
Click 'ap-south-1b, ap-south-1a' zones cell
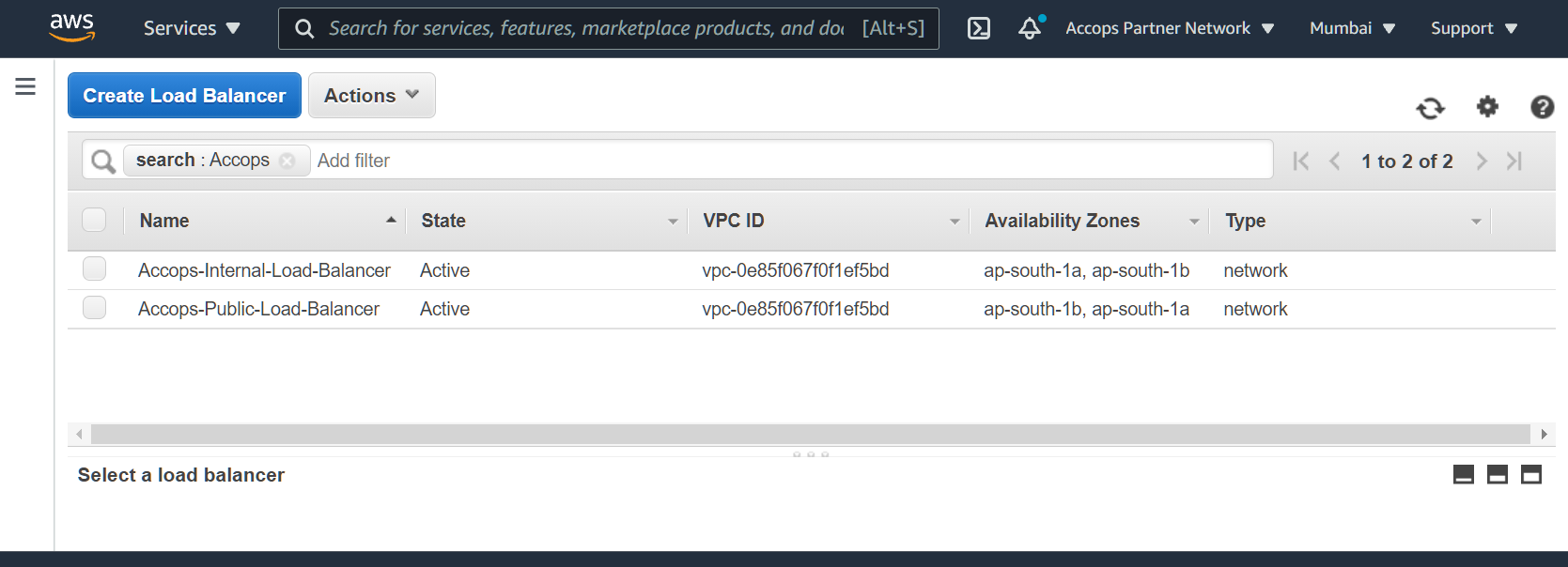pos(1086,309)
